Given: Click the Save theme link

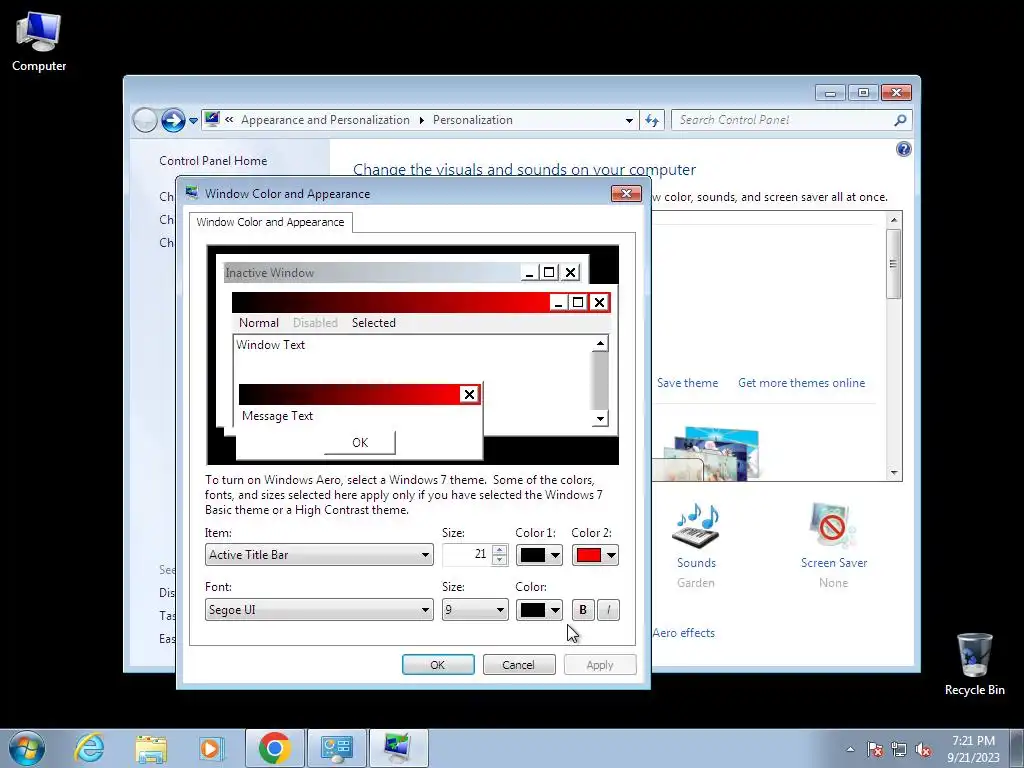Looking at the screenshot, I should pyautogui.click(x=687, y=383).
